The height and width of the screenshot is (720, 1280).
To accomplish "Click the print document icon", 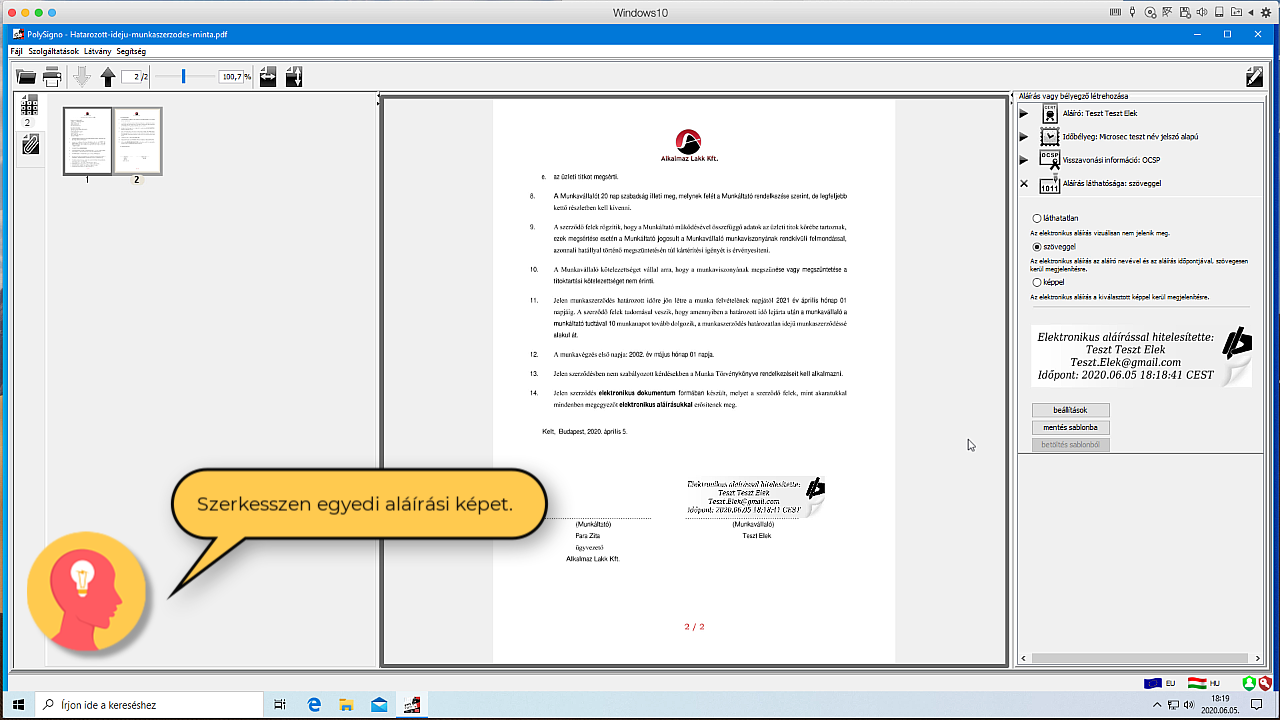I will click(52, 77).
